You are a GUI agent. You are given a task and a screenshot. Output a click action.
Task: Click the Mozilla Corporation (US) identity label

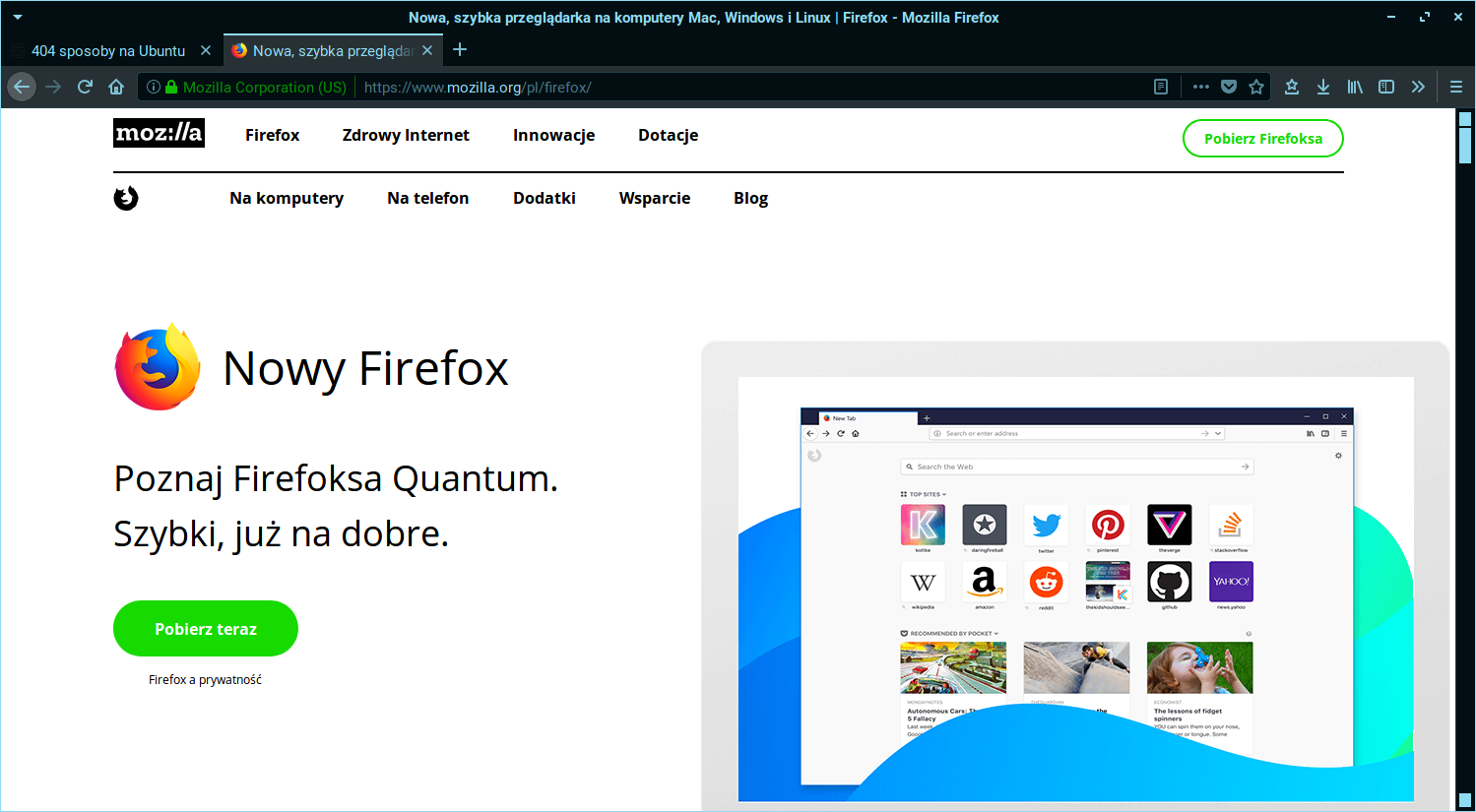(265, 87)
